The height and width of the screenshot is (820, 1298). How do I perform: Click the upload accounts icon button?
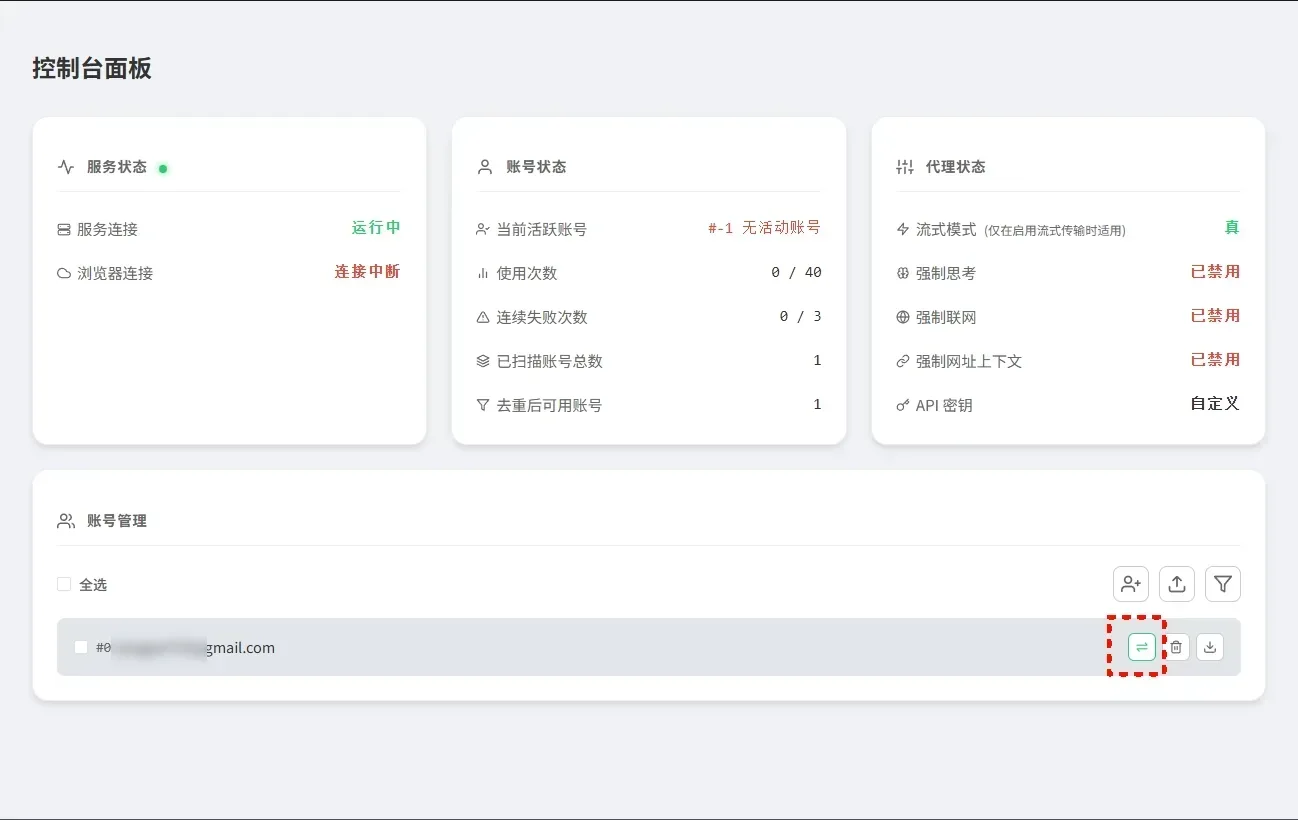pyautogui.click(x=1177, y=584)
